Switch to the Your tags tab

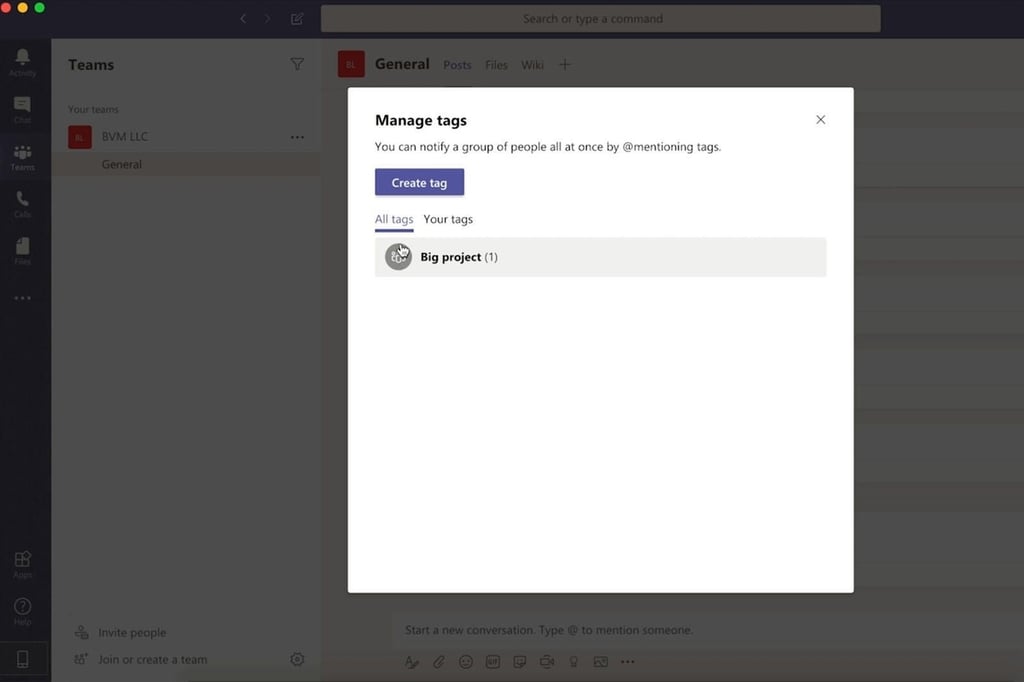[448, 219]
